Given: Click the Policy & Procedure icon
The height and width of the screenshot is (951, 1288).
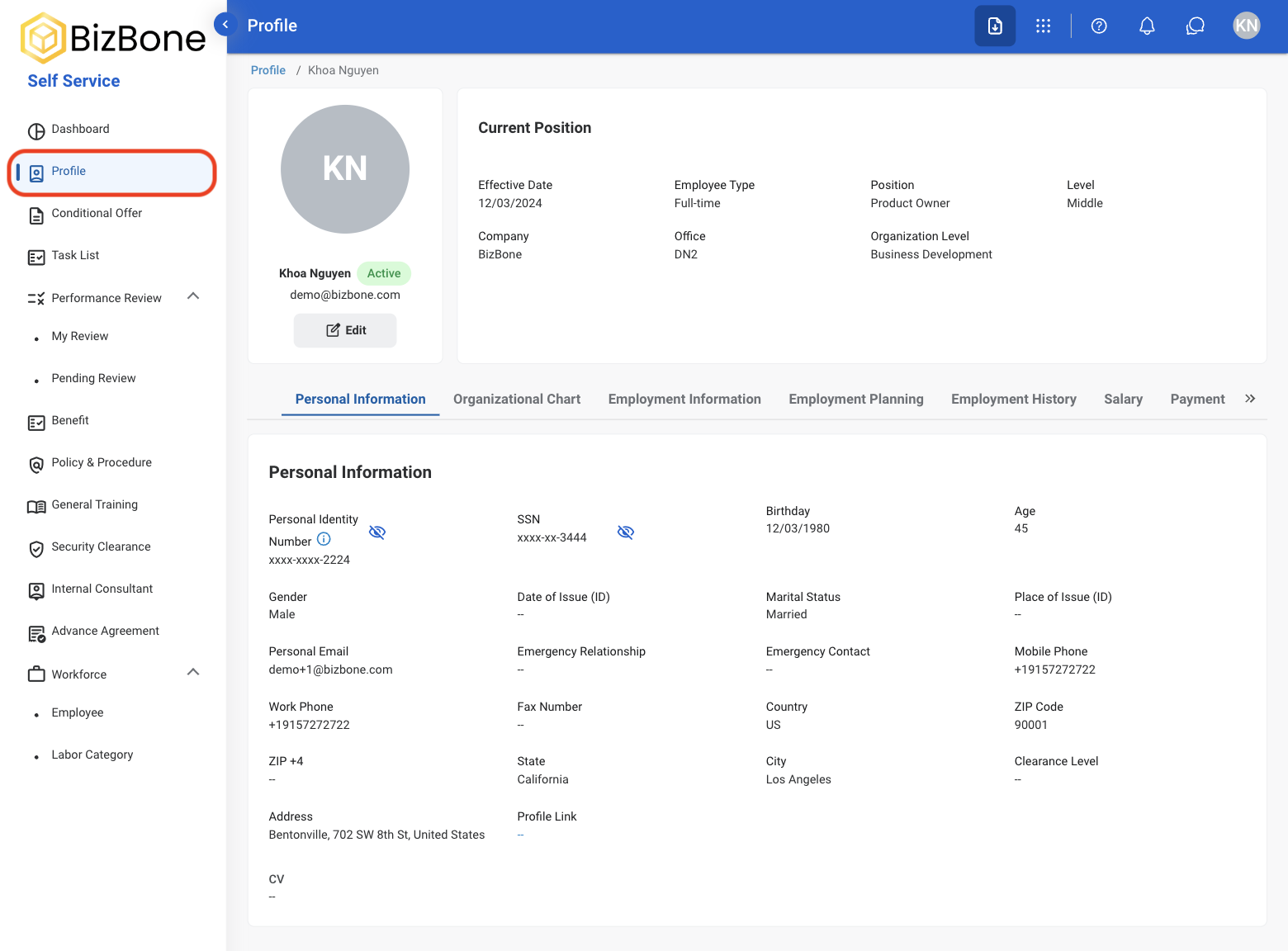Looking at the screenshot, I should click(36, 465).
